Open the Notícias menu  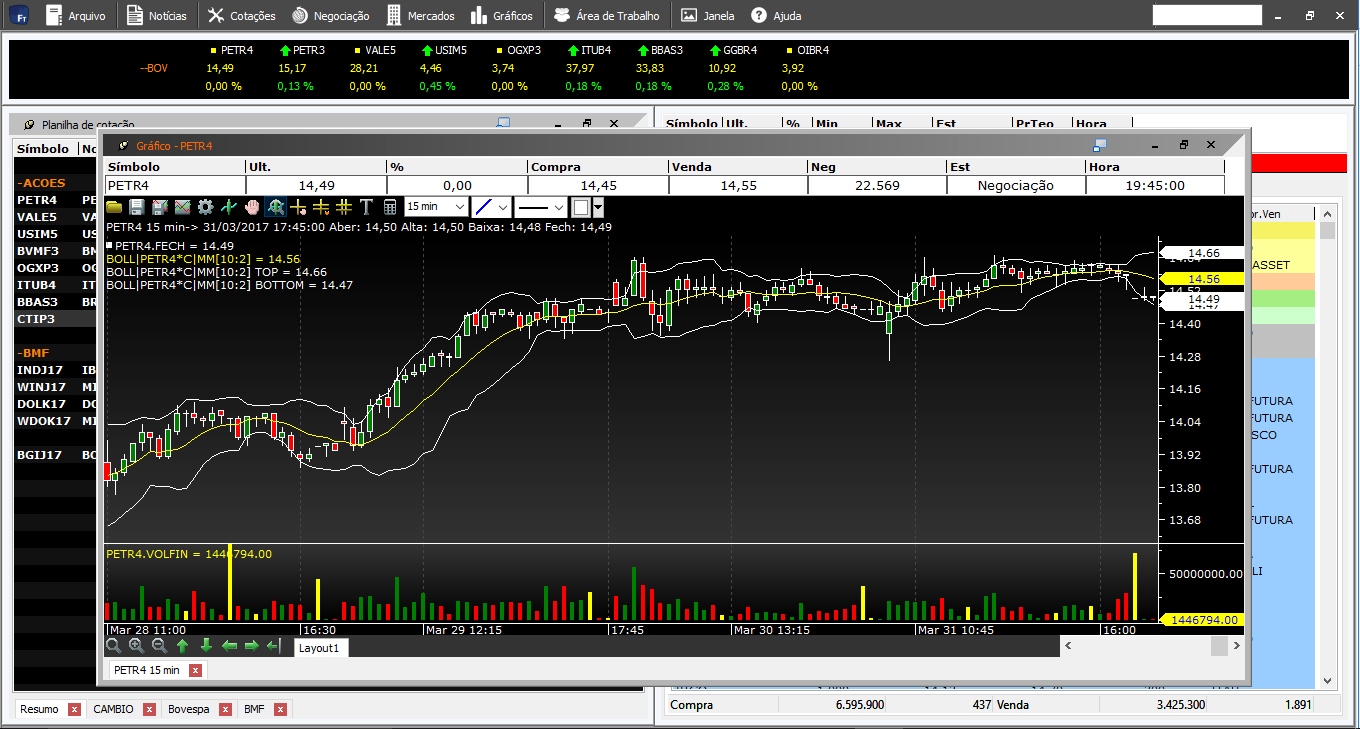(x=157, y=16)
